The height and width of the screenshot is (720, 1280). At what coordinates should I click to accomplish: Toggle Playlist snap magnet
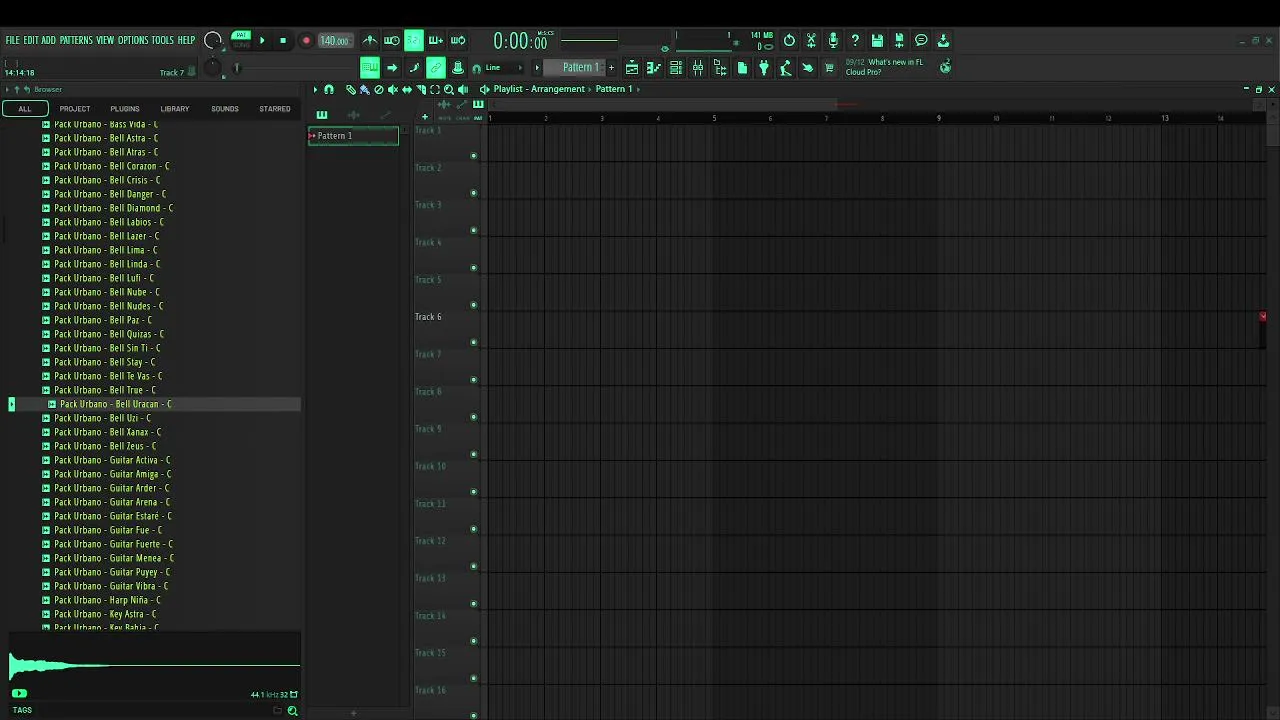(329, 89)
